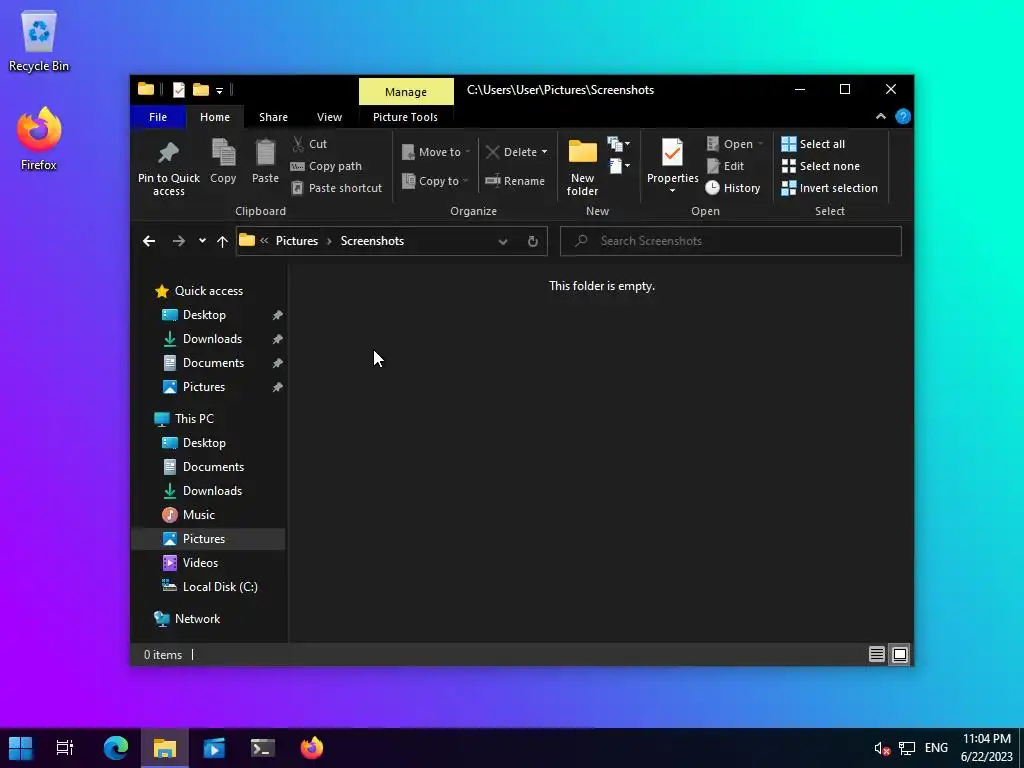The image size is (1024, 768).
Task: Click the Delete command X icon
Action: [492, 152]
